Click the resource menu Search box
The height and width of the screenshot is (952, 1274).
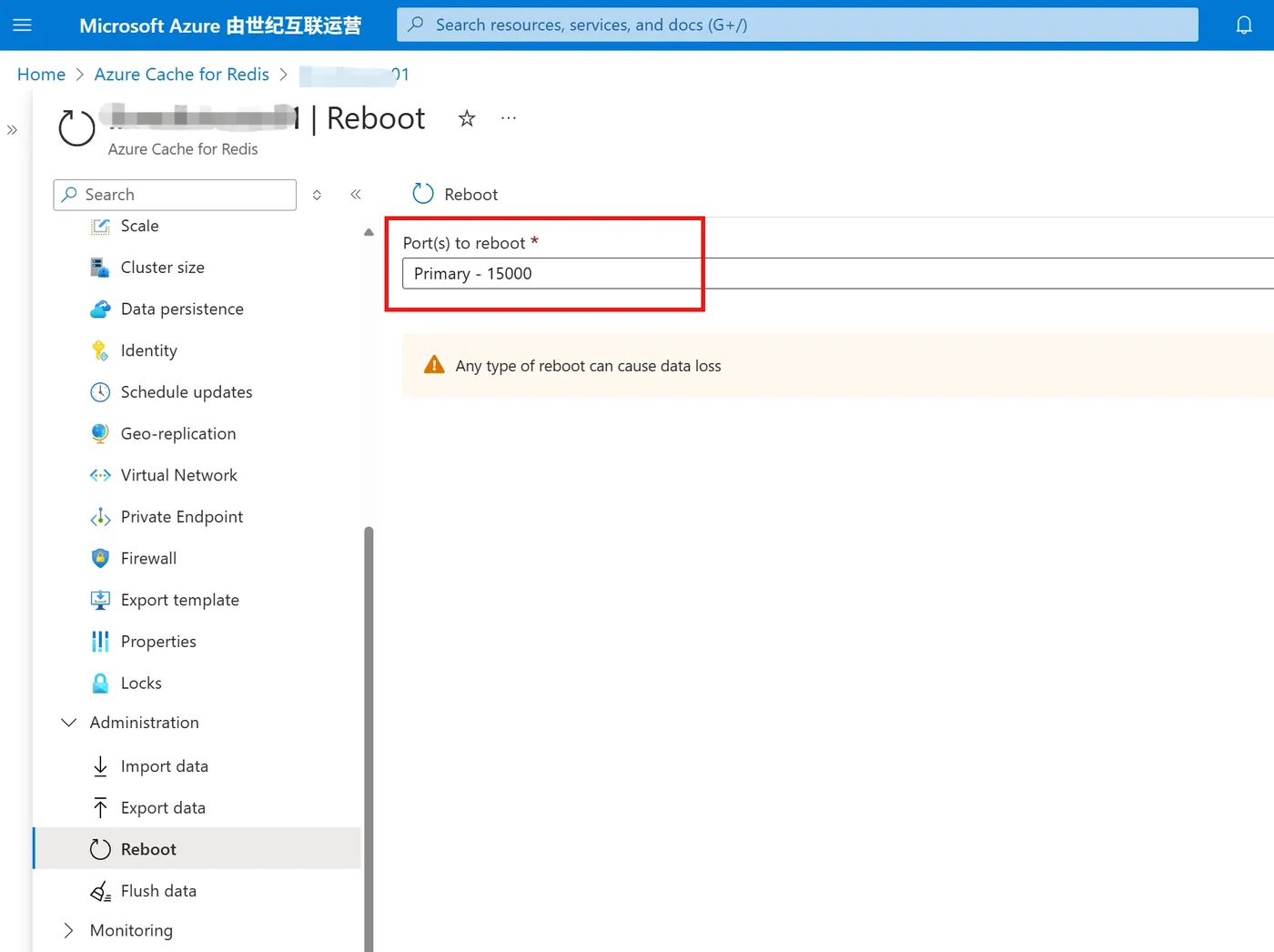(x=175, y=195)
